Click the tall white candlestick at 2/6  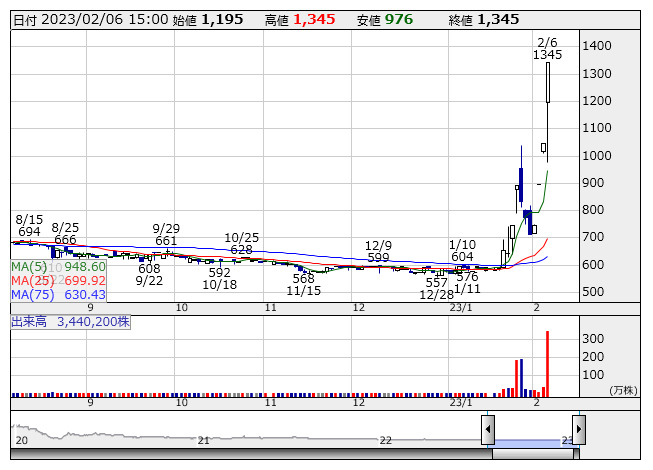[x=548, y=82]
